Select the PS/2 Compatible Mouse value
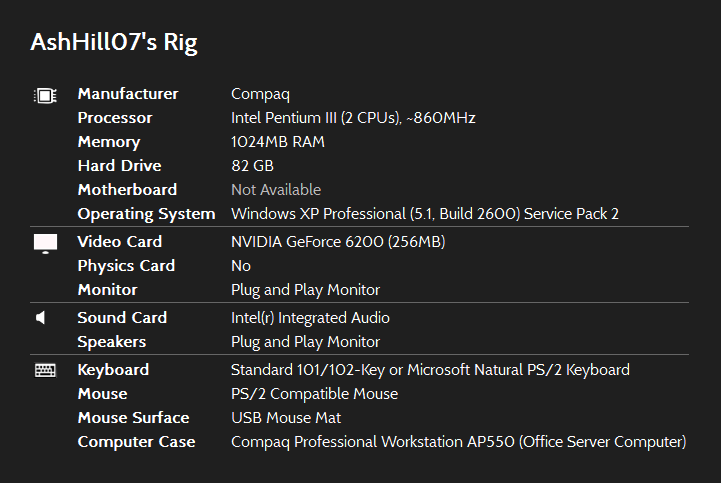Image resolution: width=721 pixels, height=483 pixels. [x=314, y=394]
